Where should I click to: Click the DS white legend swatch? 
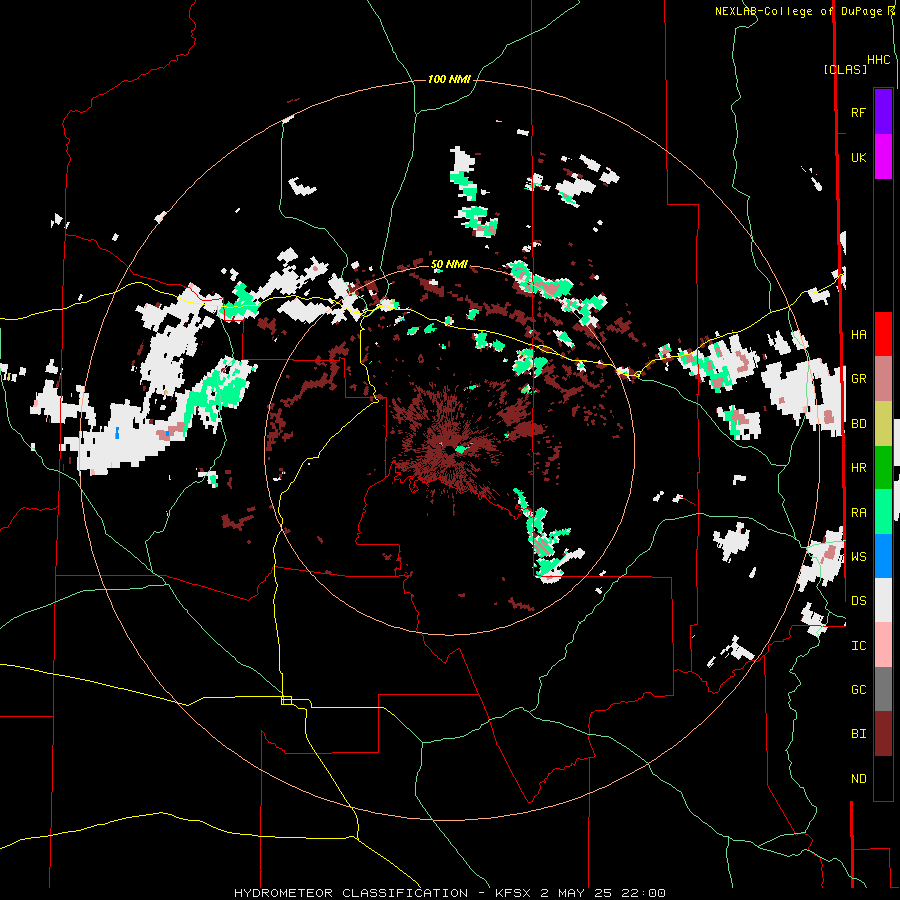pos(883,600)
